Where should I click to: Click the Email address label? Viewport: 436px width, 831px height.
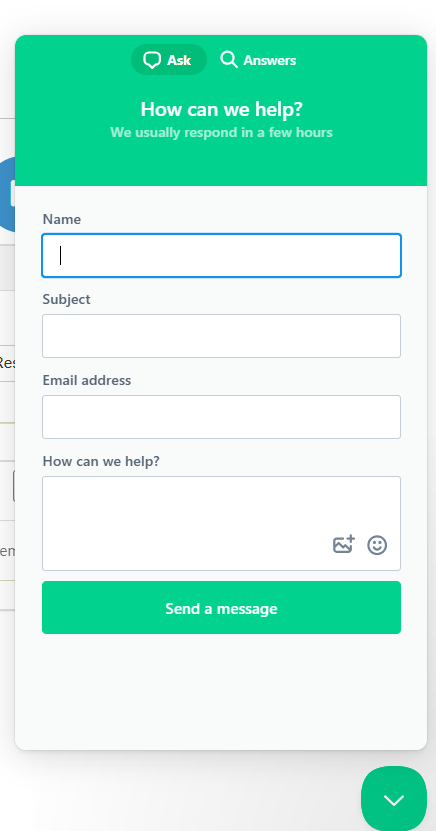[87, 380]
